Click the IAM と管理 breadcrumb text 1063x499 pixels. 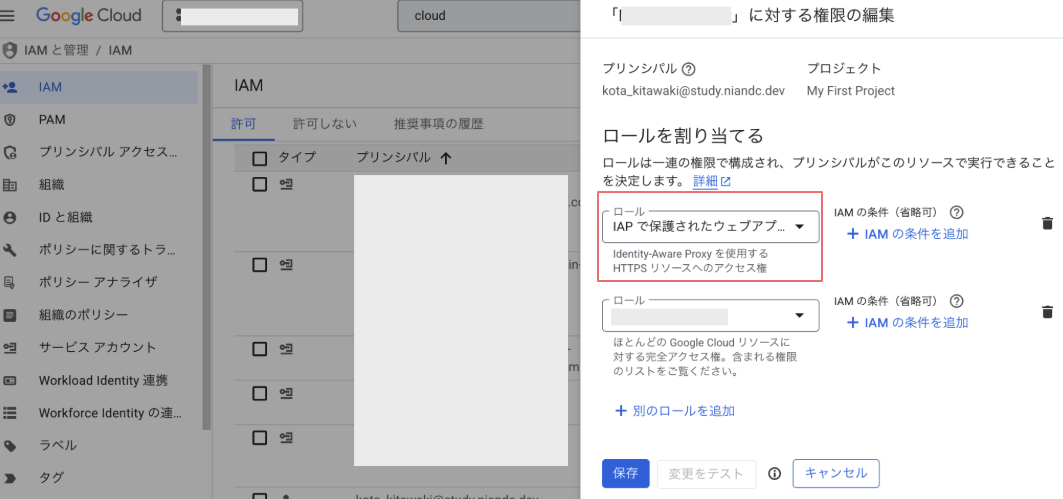coord(56,51)
